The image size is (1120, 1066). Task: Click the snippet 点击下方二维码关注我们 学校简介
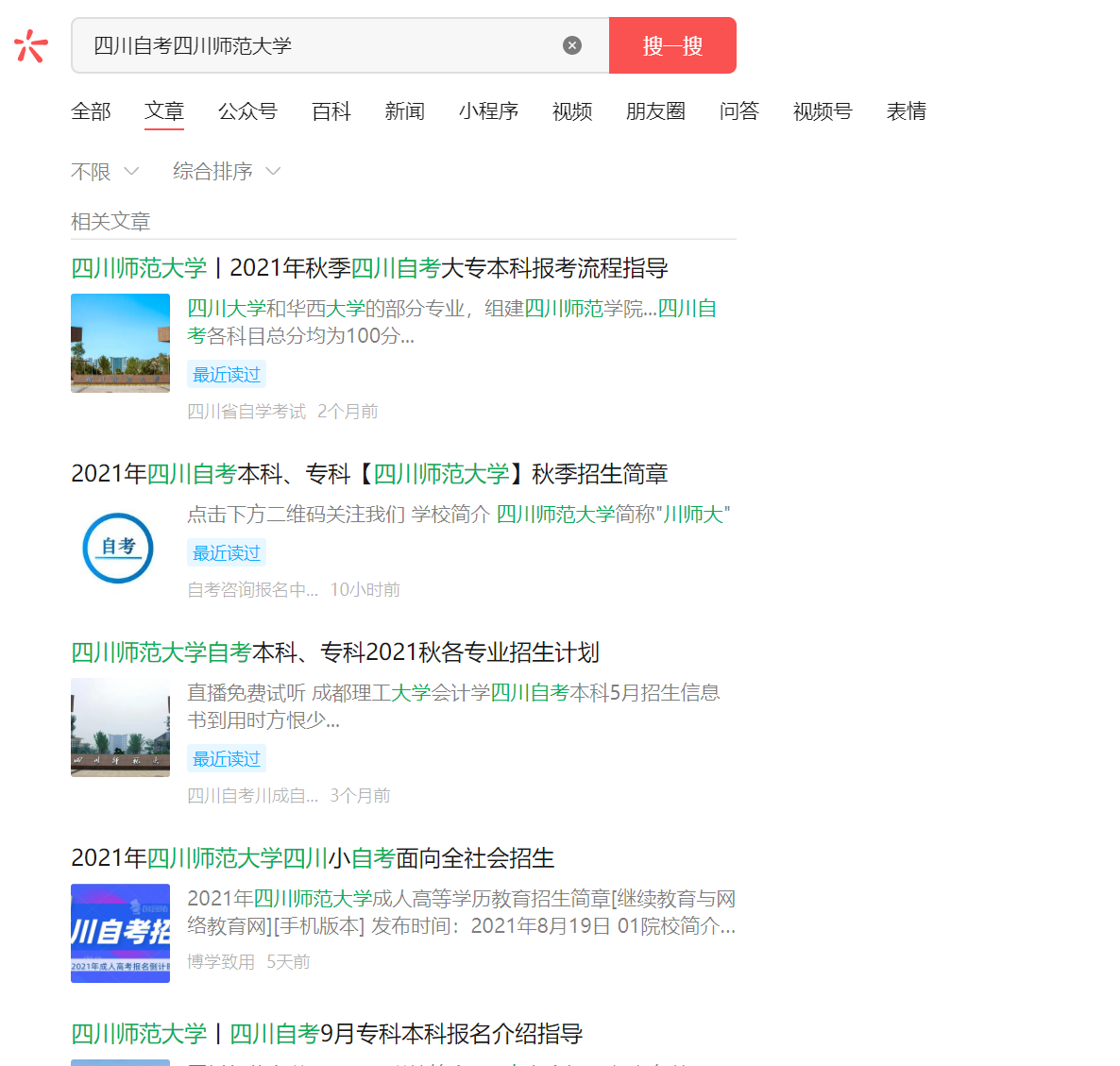(x=459, y=514)
